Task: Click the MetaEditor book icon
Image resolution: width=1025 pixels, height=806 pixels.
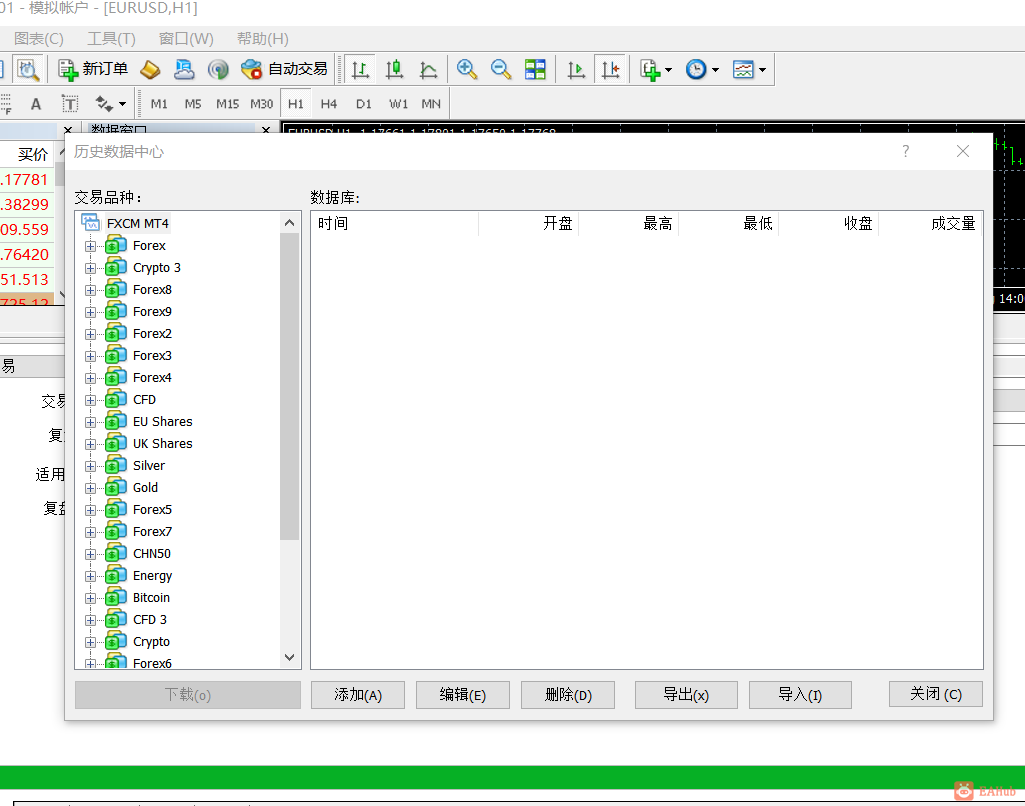Action: (x=150, y=69)
